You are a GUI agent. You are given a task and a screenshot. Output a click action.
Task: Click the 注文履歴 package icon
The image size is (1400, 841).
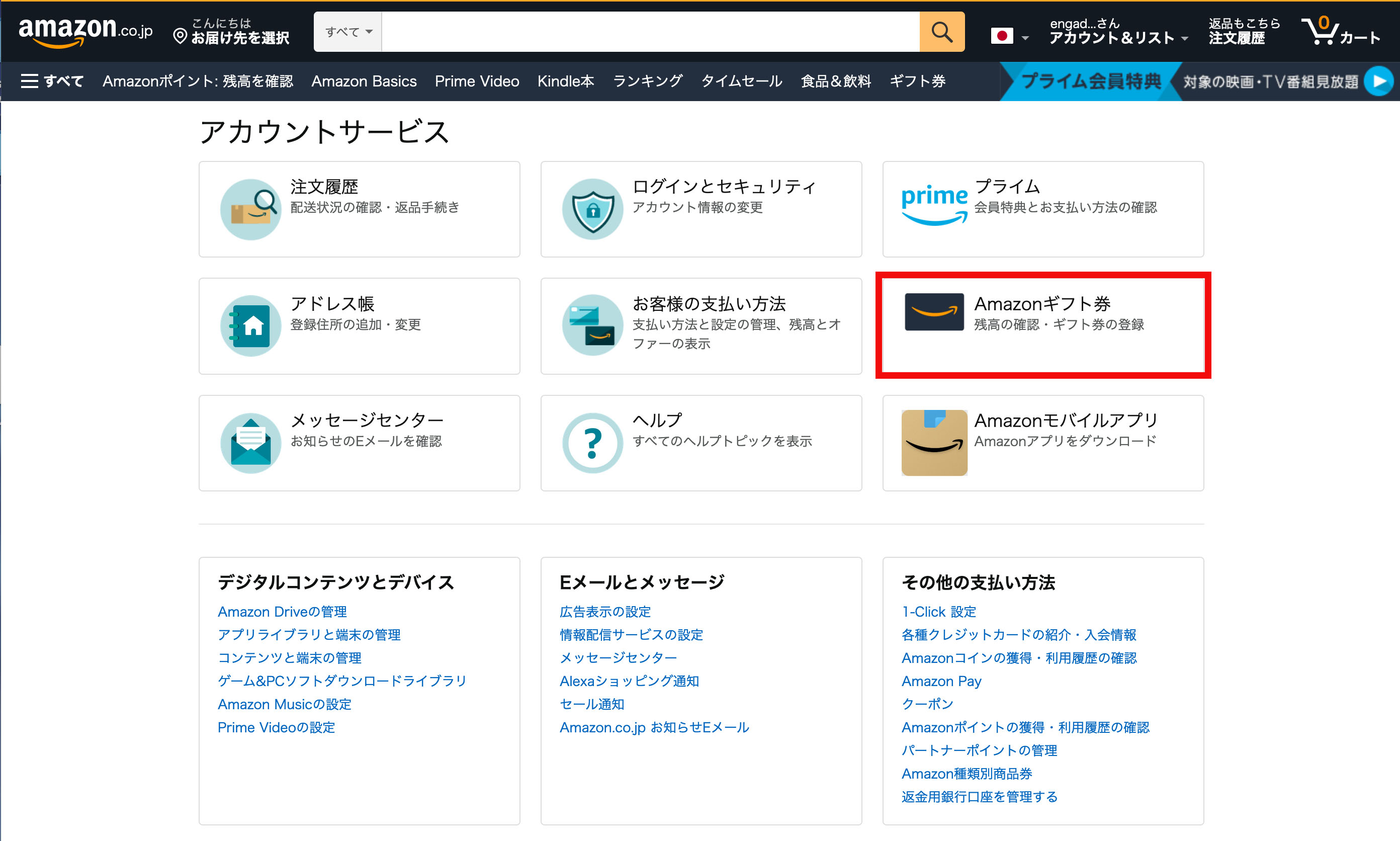[250, 209]
